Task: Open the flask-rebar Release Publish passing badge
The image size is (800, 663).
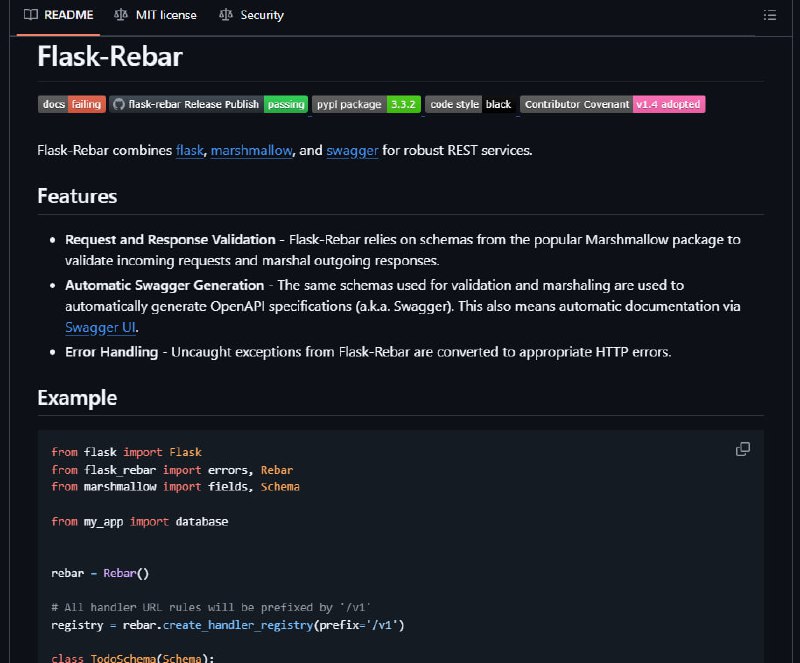Action: (208, 104)
